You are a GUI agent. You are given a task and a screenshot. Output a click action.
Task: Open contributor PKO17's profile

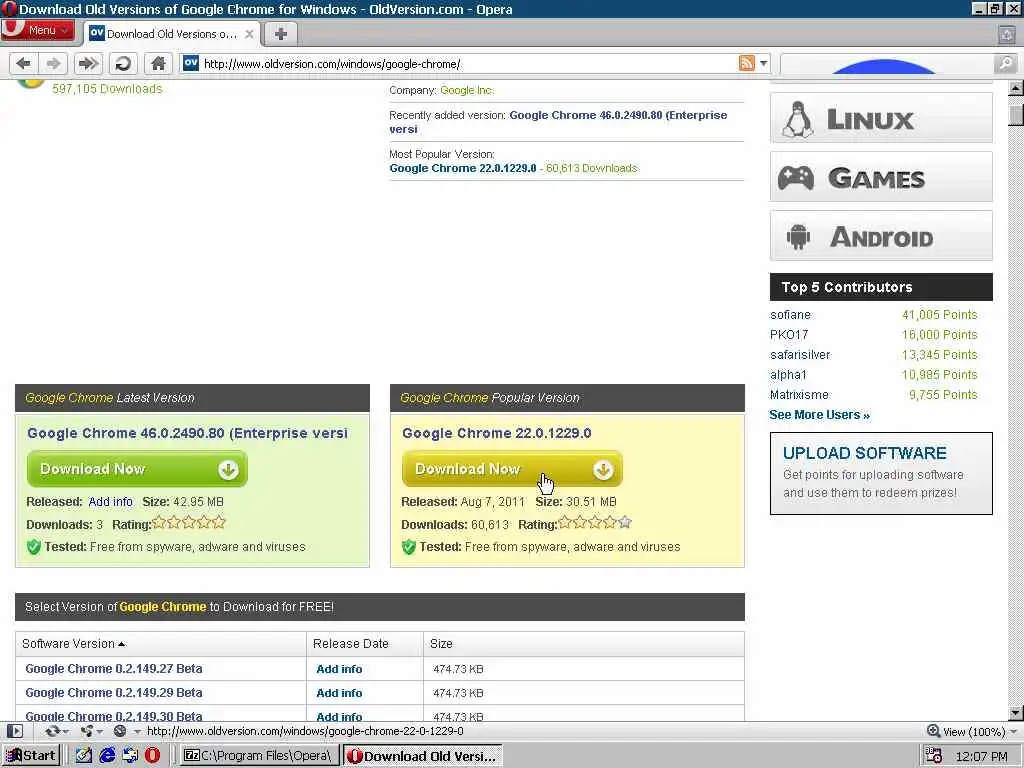pos(789,334)
